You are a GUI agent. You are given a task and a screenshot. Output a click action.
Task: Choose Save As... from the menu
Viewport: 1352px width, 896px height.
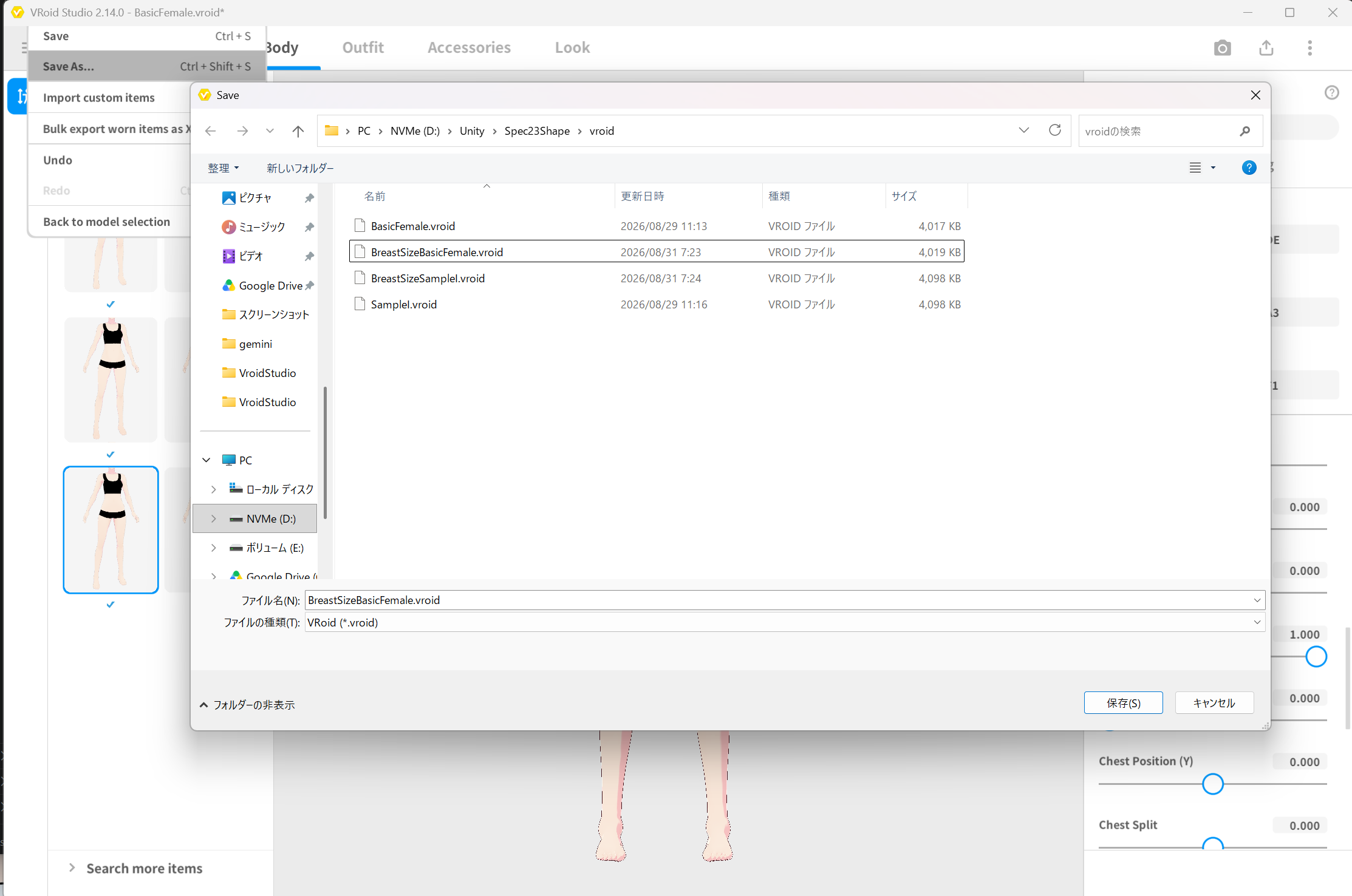tap(147, 66)
